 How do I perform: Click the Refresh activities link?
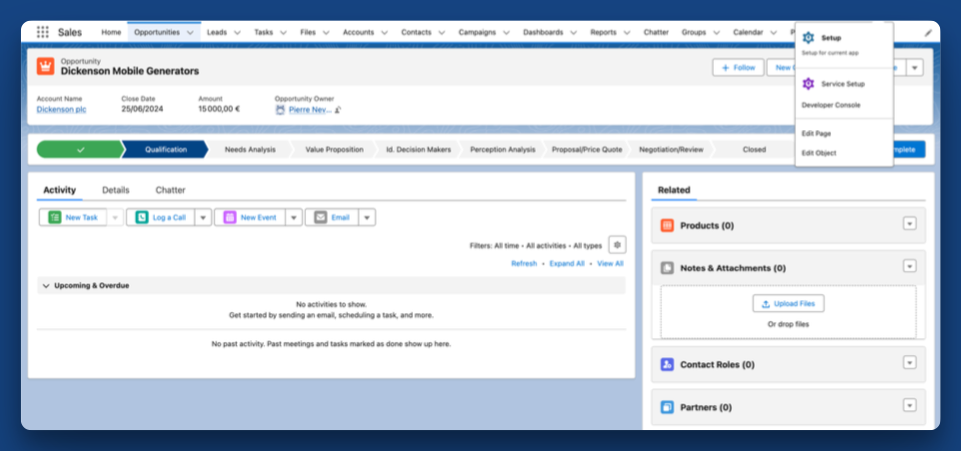[x=524, y=263]
